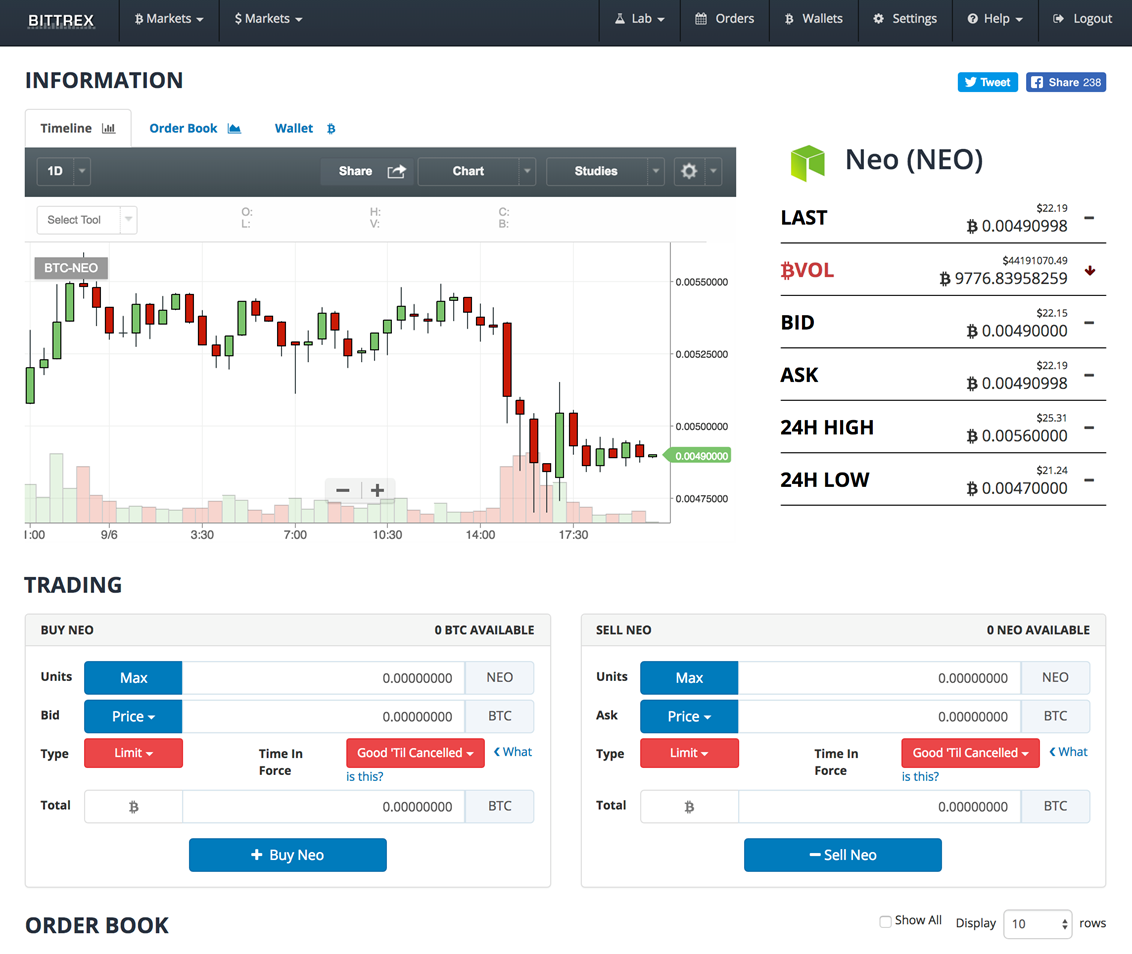This screenshot has width=1132, height=954.
Task: Open the Buy Bid Price dropdown
Action: 134,716
